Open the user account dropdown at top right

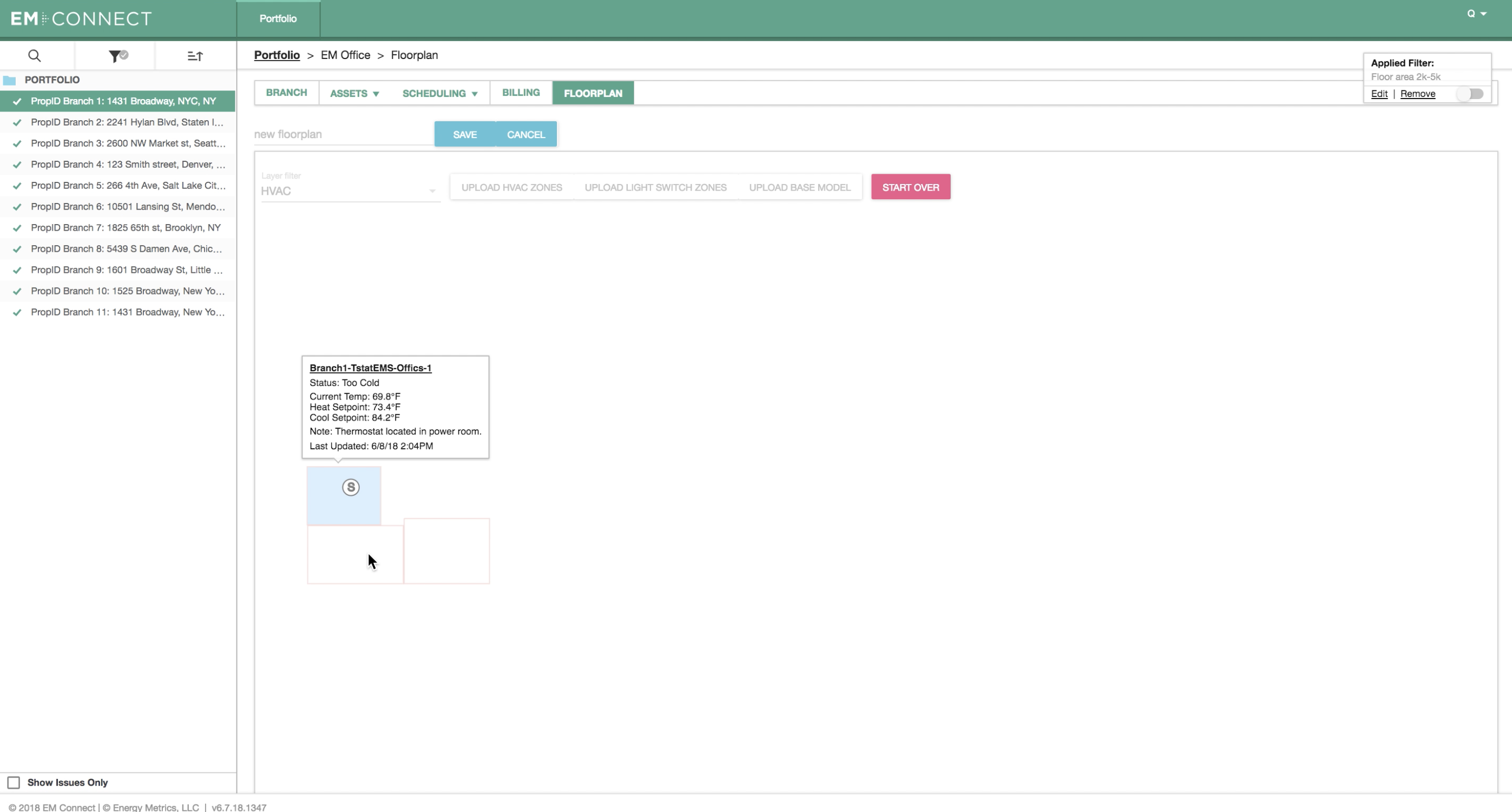[x=1477, y=14]
